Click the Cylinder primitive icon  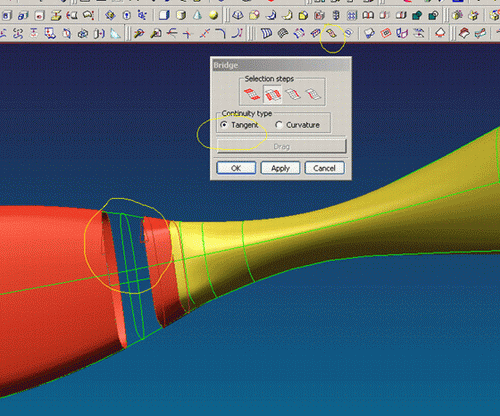[x=181, y=15]
